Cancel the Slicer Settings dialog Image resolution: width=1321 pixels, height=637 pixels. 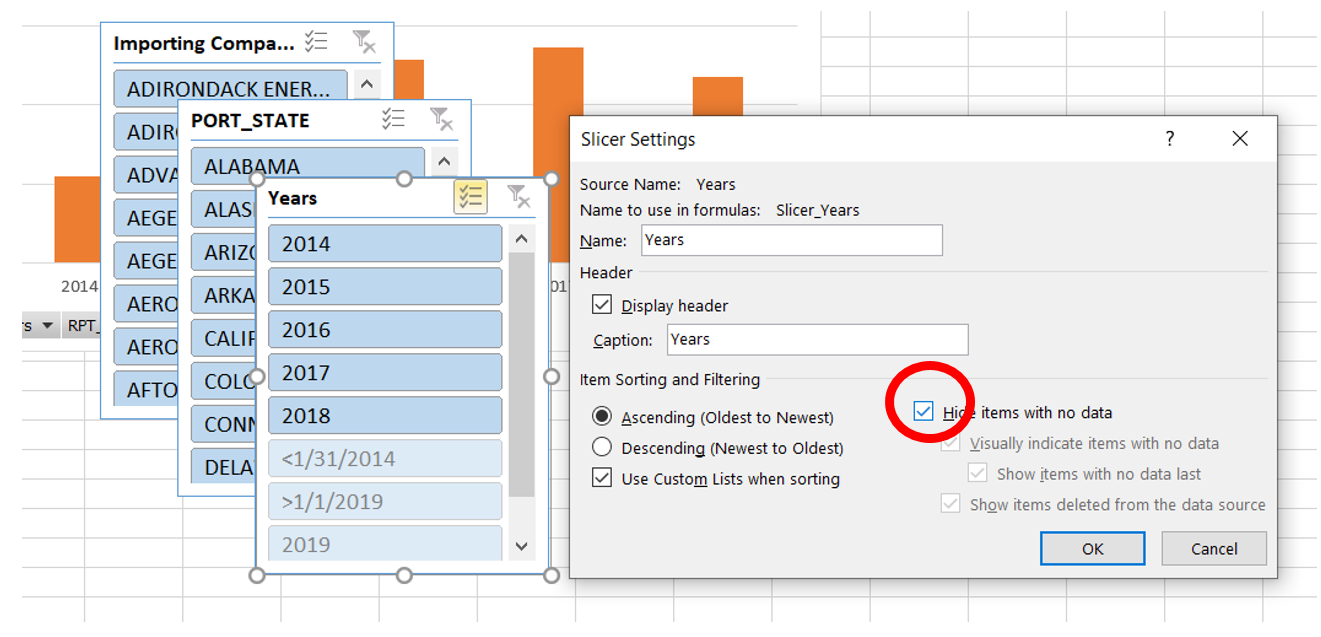[x=1214, y=548]
